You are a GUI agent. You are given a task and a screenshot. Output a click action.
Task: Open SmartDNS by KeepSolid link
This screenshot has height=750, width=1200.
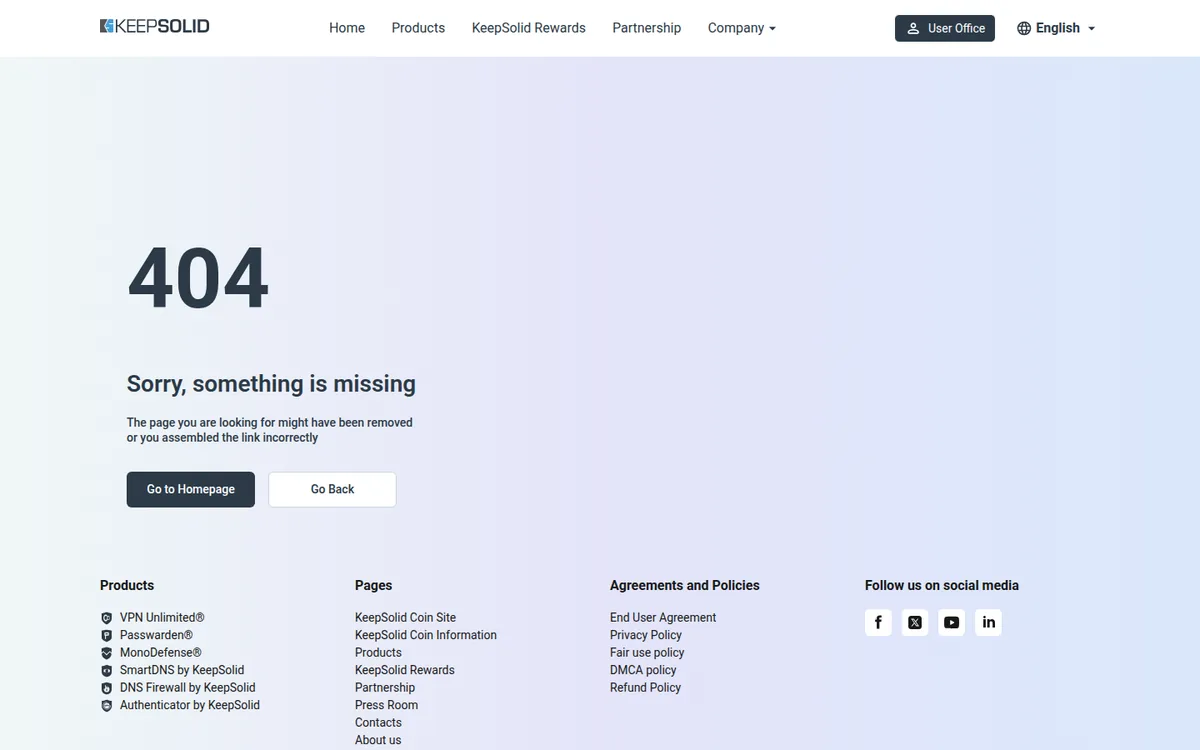182,670
